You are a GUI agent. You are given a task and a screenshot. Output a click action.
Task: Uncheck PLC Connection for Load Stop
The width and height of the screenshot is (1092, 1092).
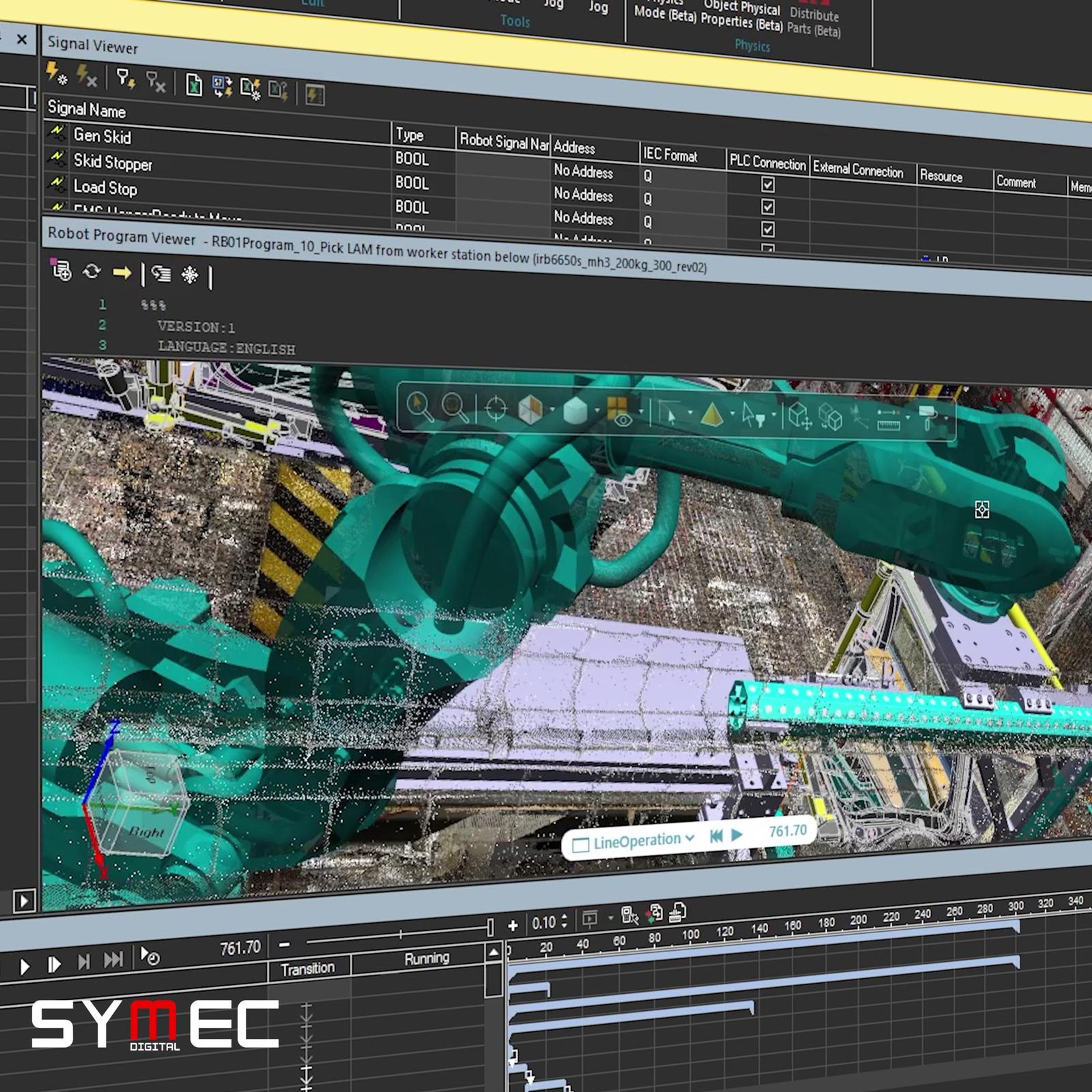[768, 229]
